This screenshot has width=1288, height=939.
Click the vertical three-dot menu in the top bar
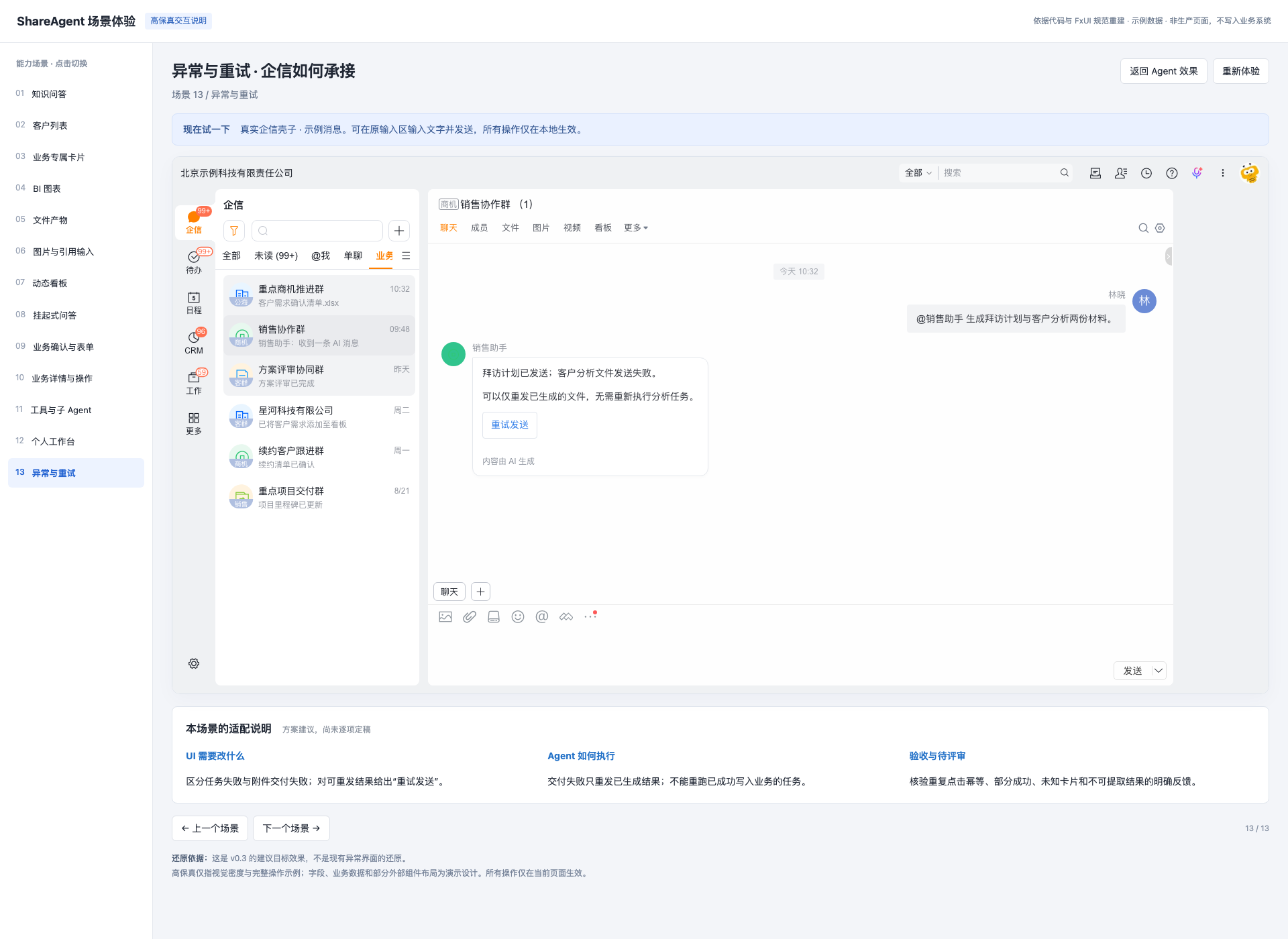[1223, 173]
